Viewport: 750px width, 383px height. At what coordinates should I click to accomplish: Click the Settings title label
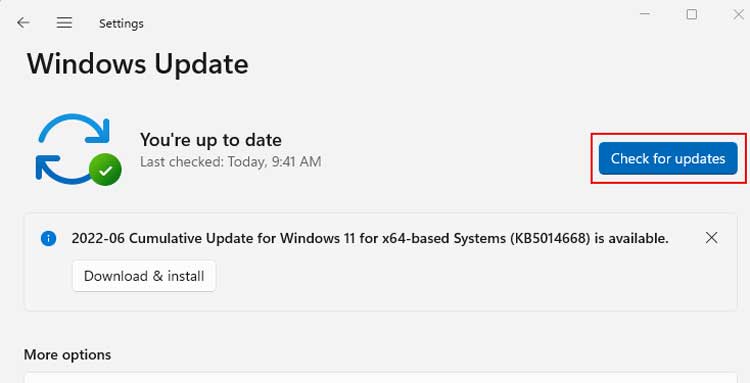[121, 23]
